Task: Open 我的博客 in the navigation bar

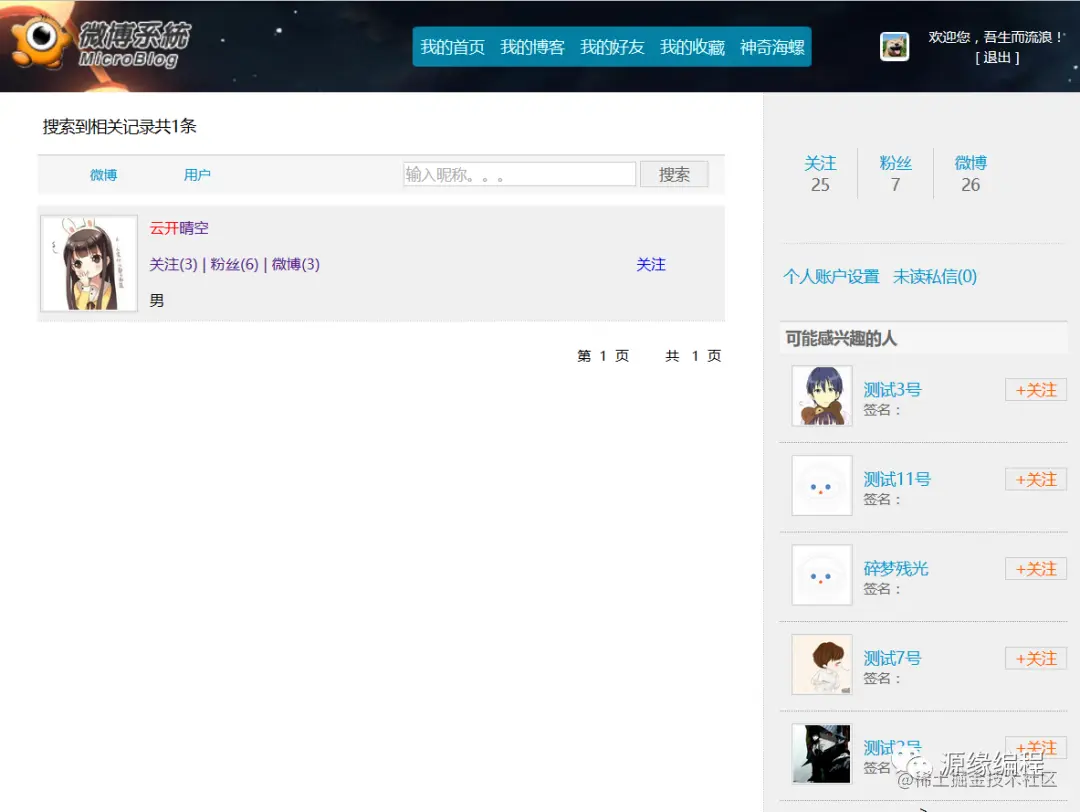Action: click(x=532, y=47)
